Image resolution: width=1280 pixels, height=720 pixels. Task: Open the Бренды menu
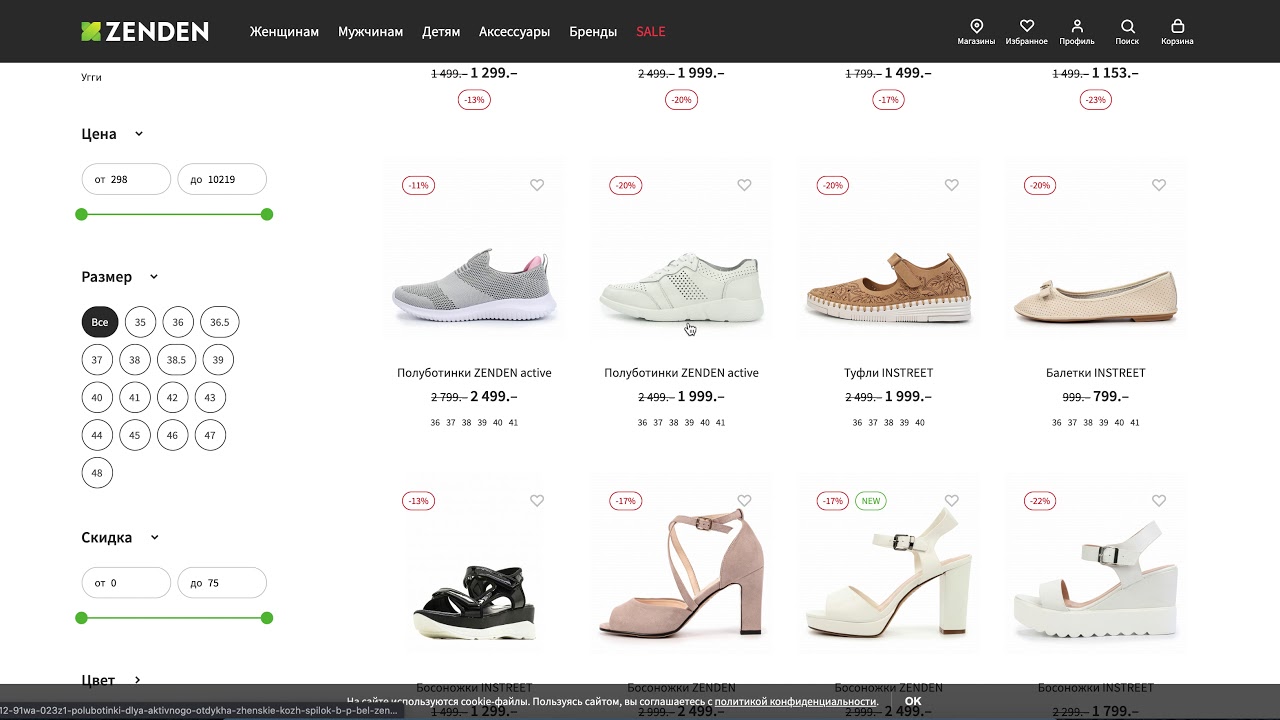click(x=593, y=32)
